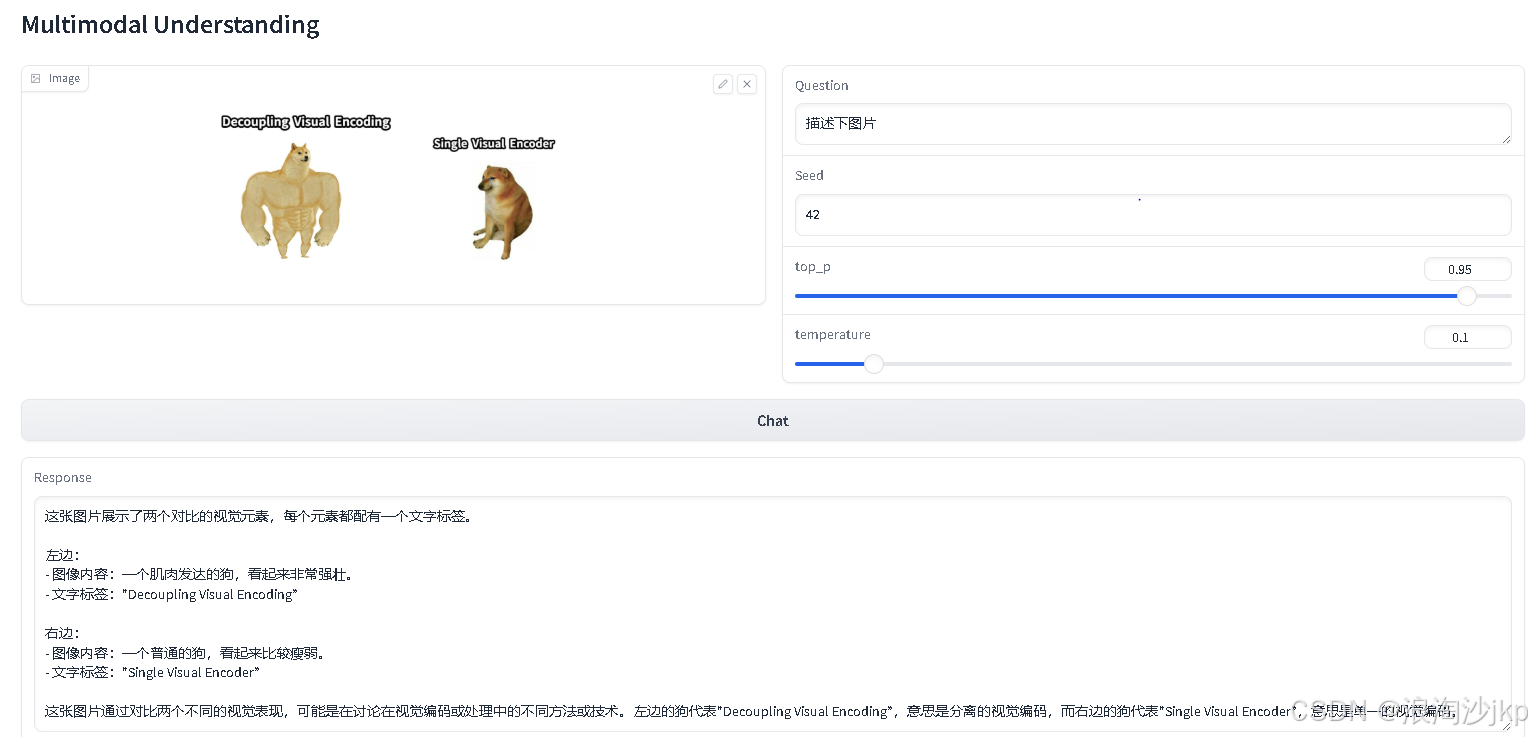Image resolution: width=1532 pixels, height=737 pixels.
Task: Click the response line starting with '右边:'
Action: pos(61,633)
